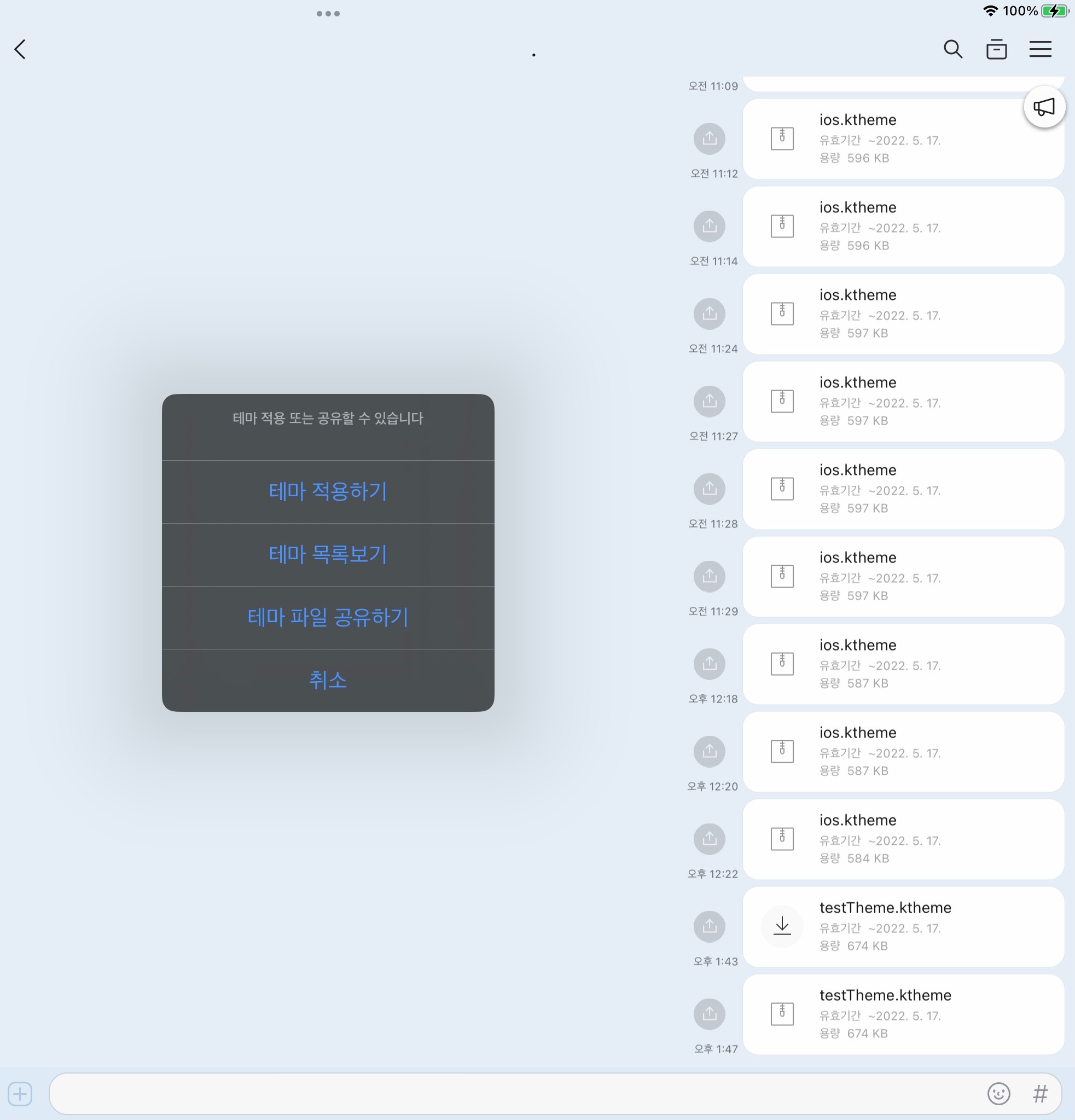Click the download icon on testTheme.ktheme
The image size is (1075, 1120).
coord(782,926)
